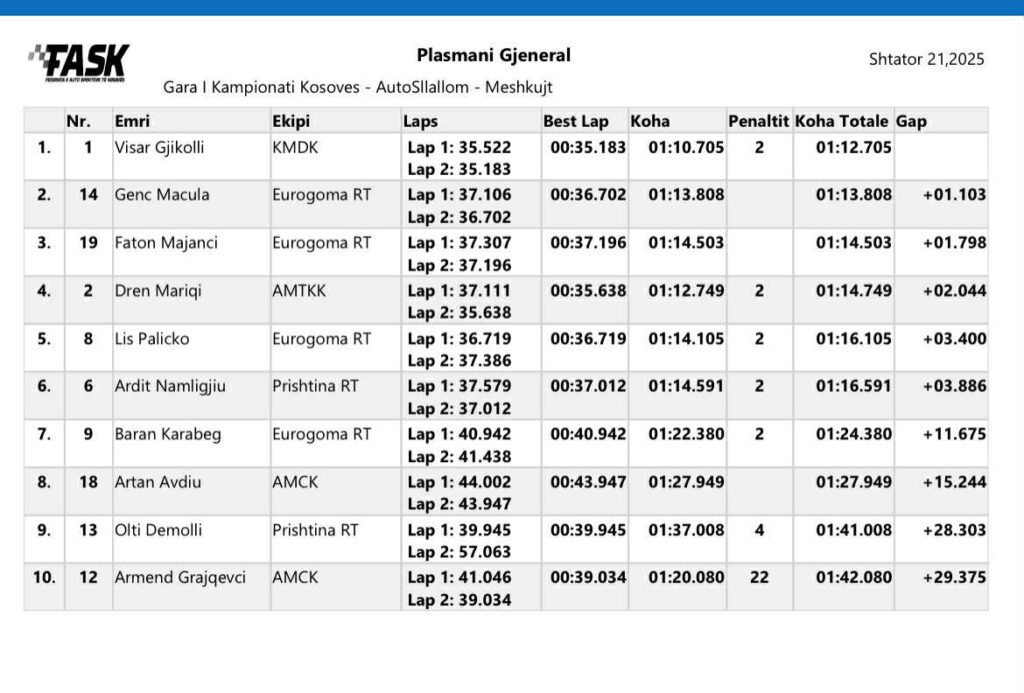The width and height of the screenshot is (1024, 693).
Task: Click the Emri column header
Action: click(x=132, y=121)
